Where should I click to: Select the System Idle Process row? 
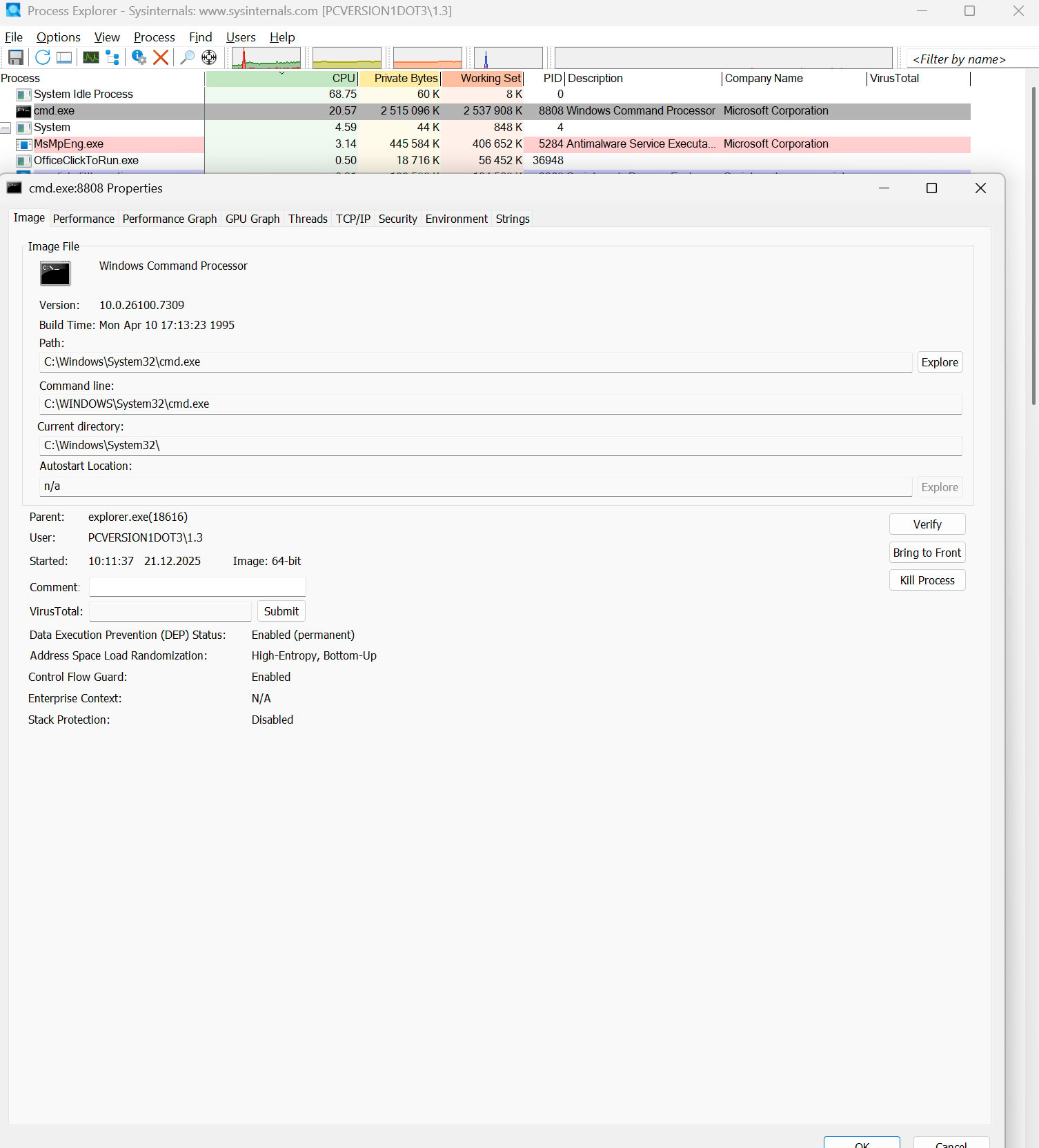[x=485, y=95]
